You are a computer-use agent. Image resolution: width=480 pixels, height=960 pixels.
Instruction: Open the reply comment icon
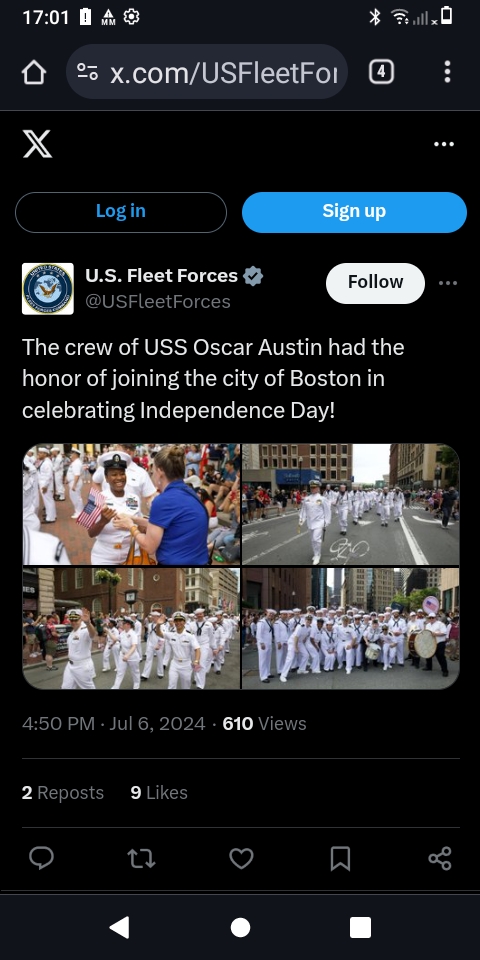pos(42,858)
